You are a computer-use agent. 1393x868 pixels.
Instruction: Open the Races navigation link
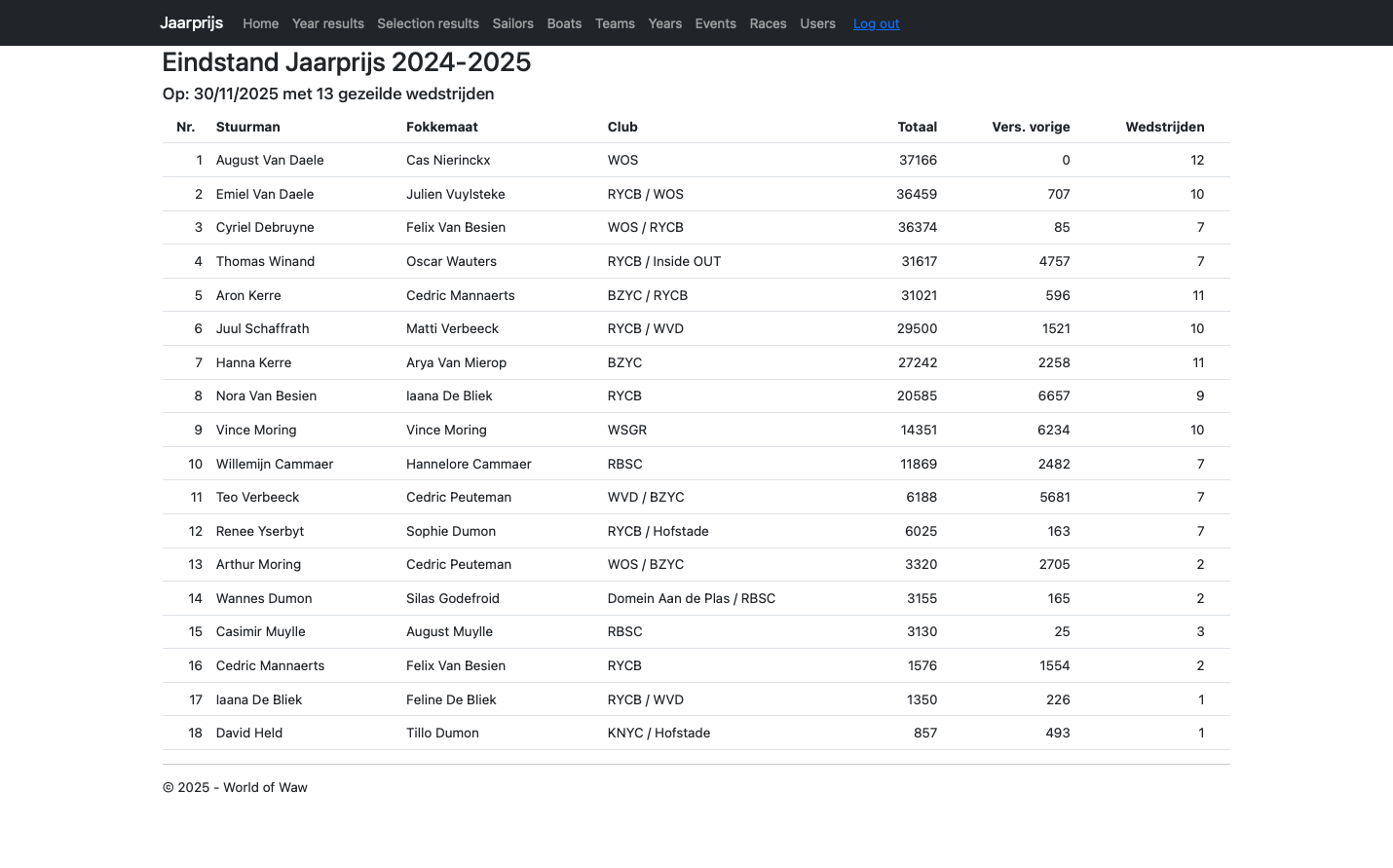pyautogui.click(x=768, y=23)
